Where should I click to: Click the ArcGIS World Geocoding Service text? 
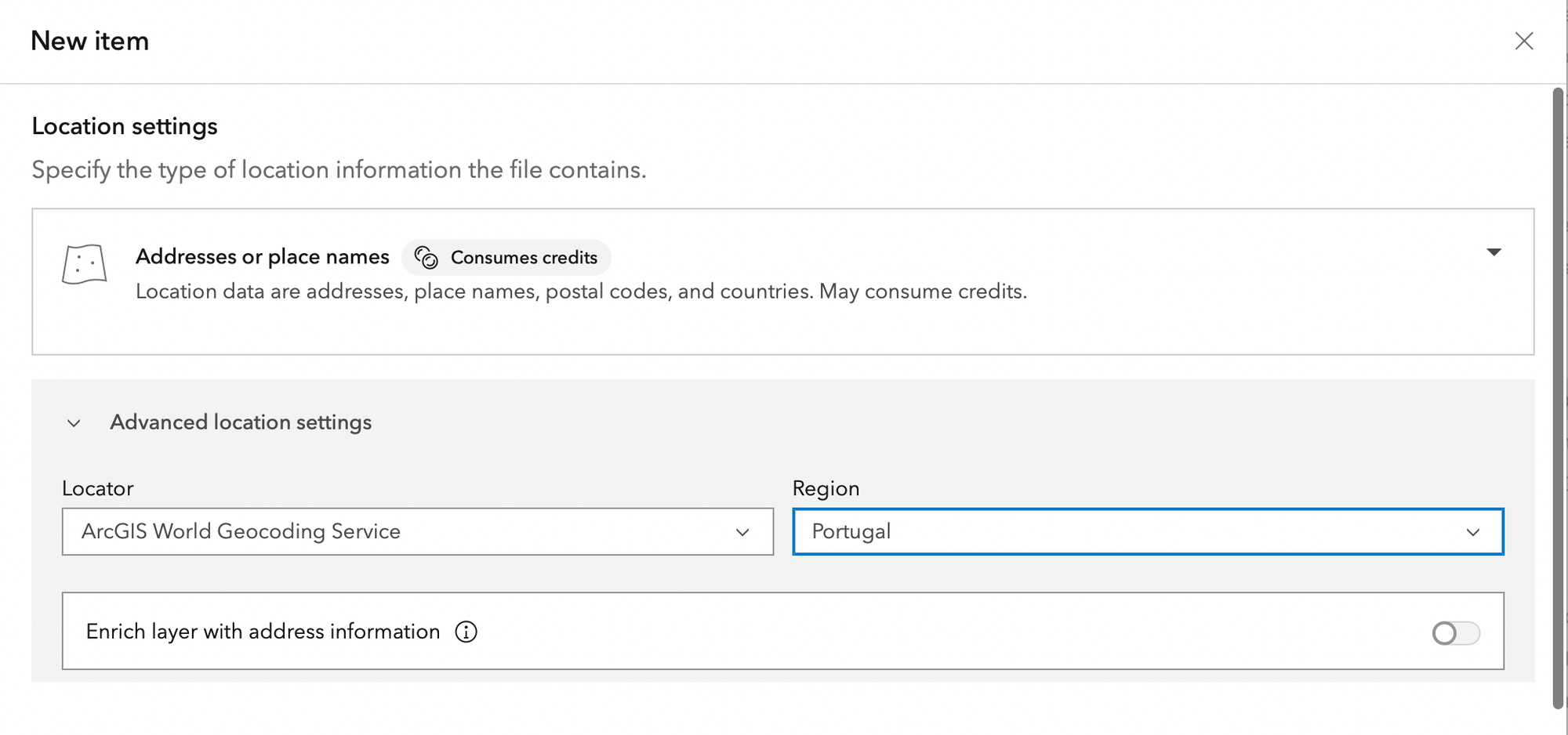pos(241,531)
